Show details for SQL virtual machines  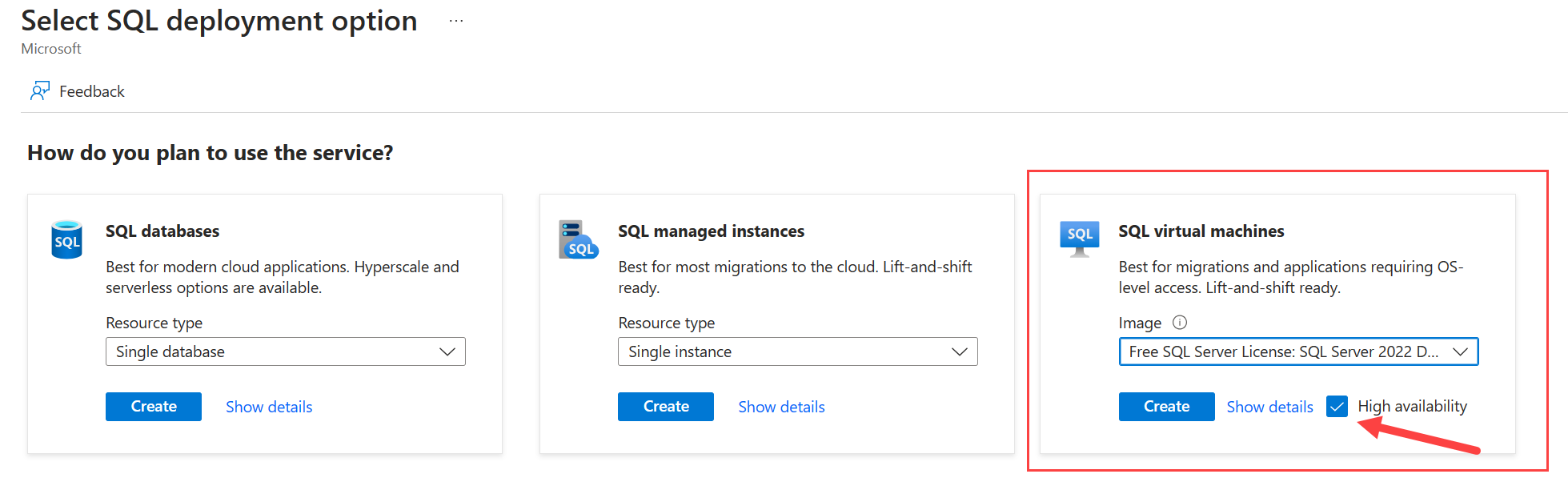1269,407
